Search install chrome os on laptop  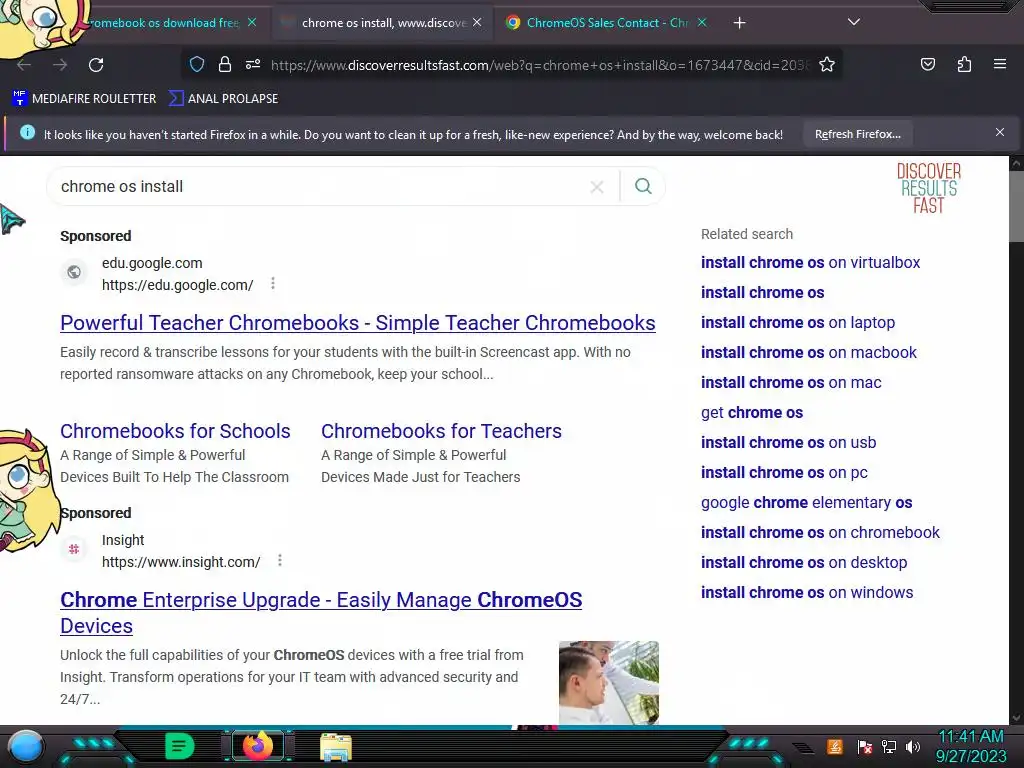797,323
